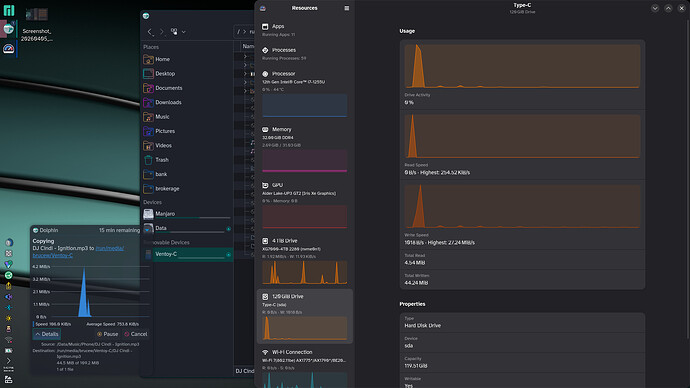690x388 pixels.
Task: Open the Screenshot file on desktop
Action: [37, 25]
